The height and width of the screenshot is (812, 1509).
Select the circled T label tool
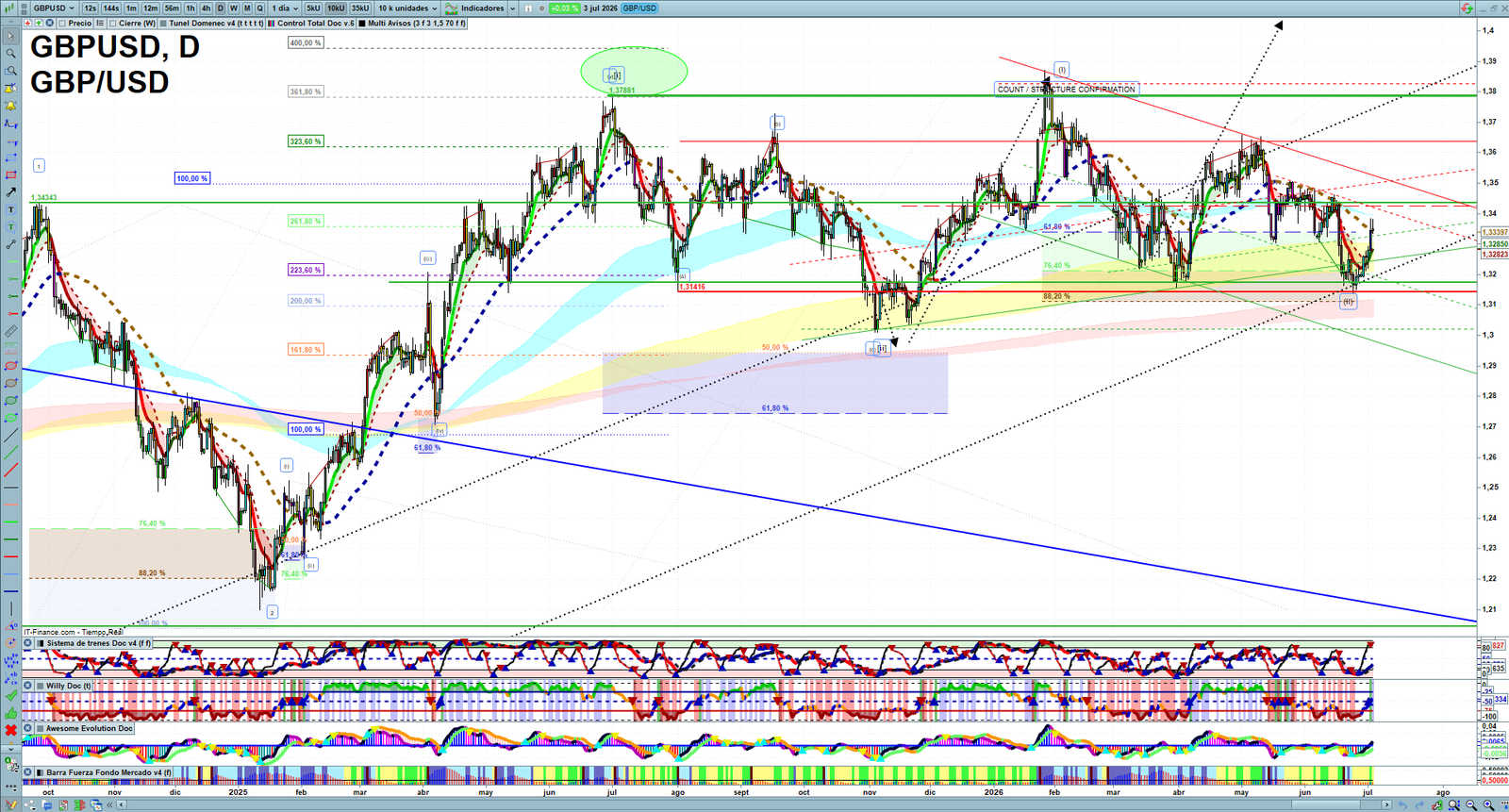(11, 227)
